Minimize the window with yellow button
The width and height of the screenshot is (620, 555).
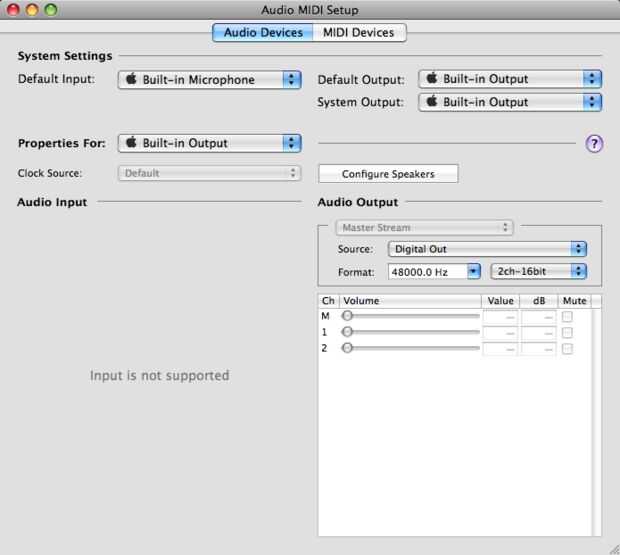click(x=32, y=9)
